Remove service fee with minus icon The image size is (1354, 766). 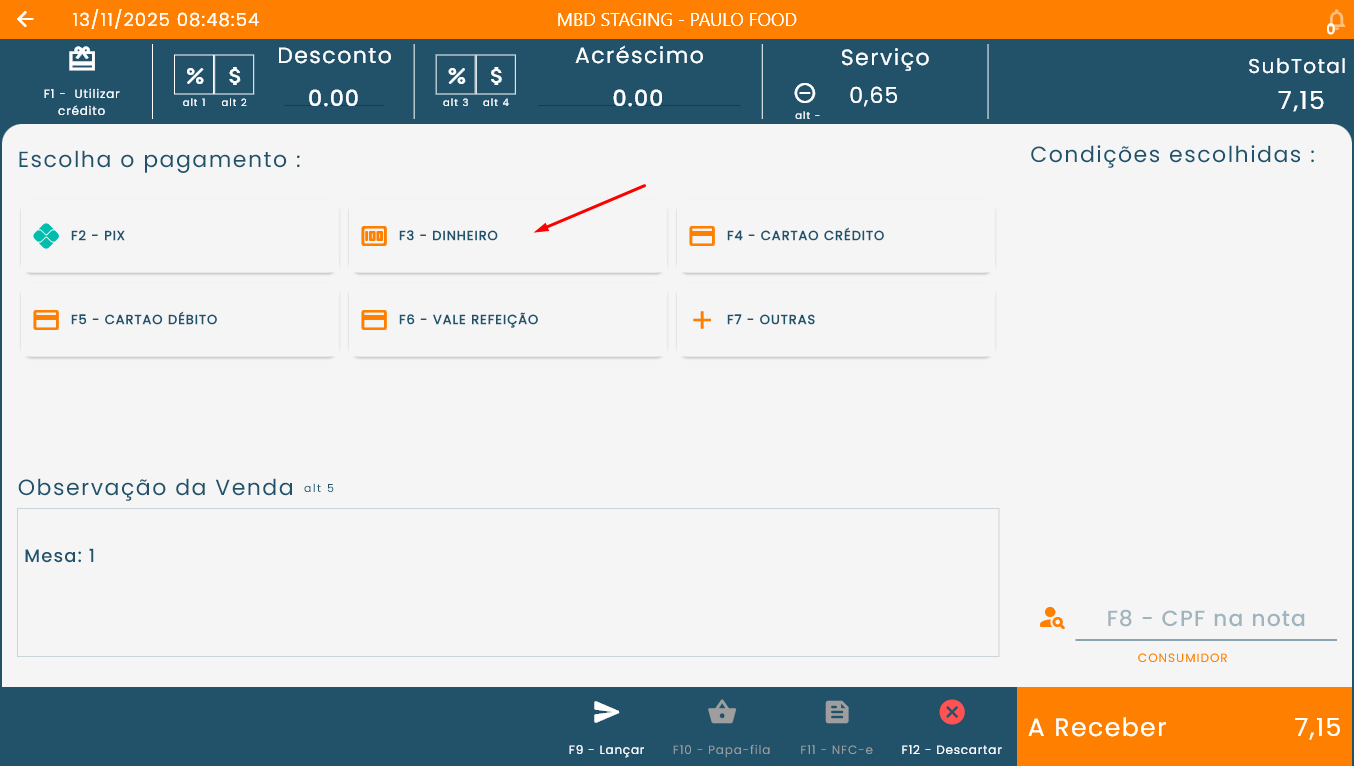pyautogui.click(x=805, y=94)
